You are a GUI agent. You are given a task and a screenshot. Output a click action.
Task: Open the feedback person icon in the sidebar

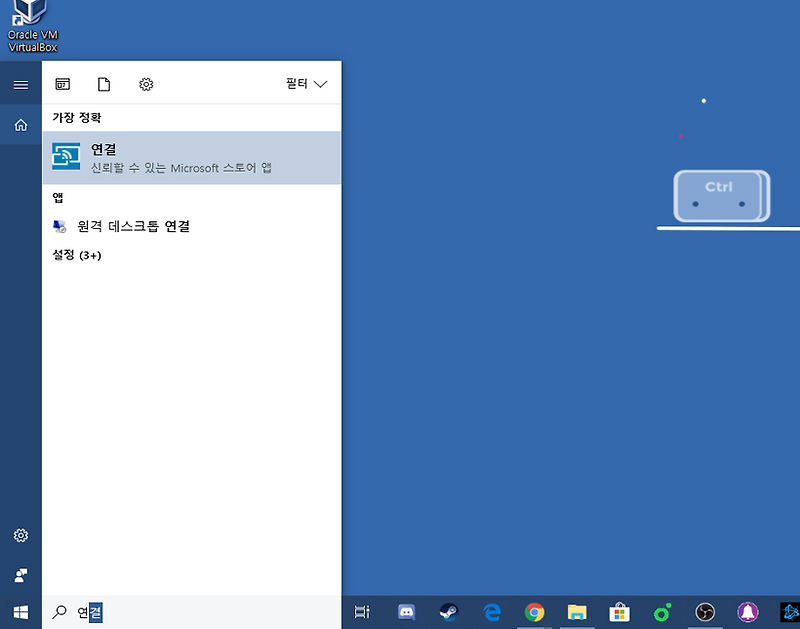pos(20,575)
